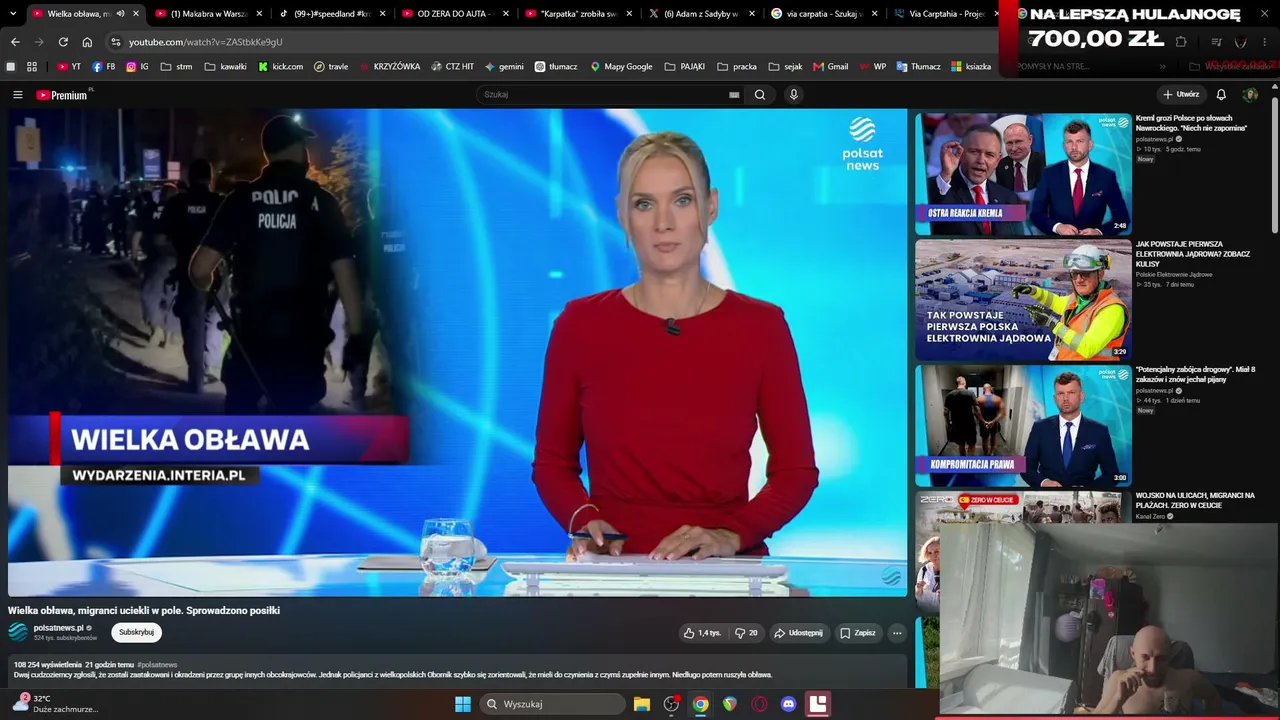The height and width of the screenshot is (720, 1280).
Task: Open the Kompromitacja prawa video thumbnail
Action: 1023,426
